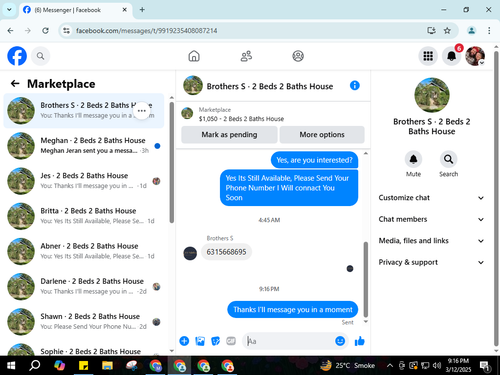
Task: Open the Groups icon in top navigation
Action: pyautogui.click(x=298, y=56)
